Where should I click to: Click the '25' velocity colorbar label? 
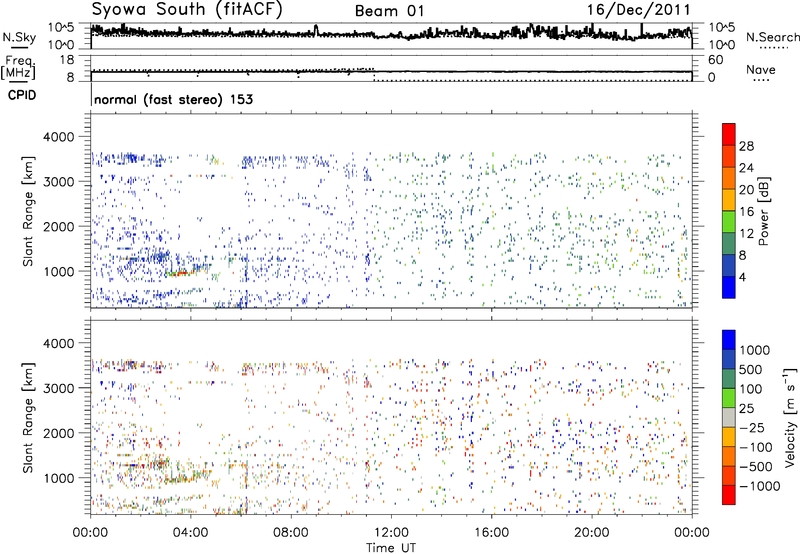coord(746,408)
